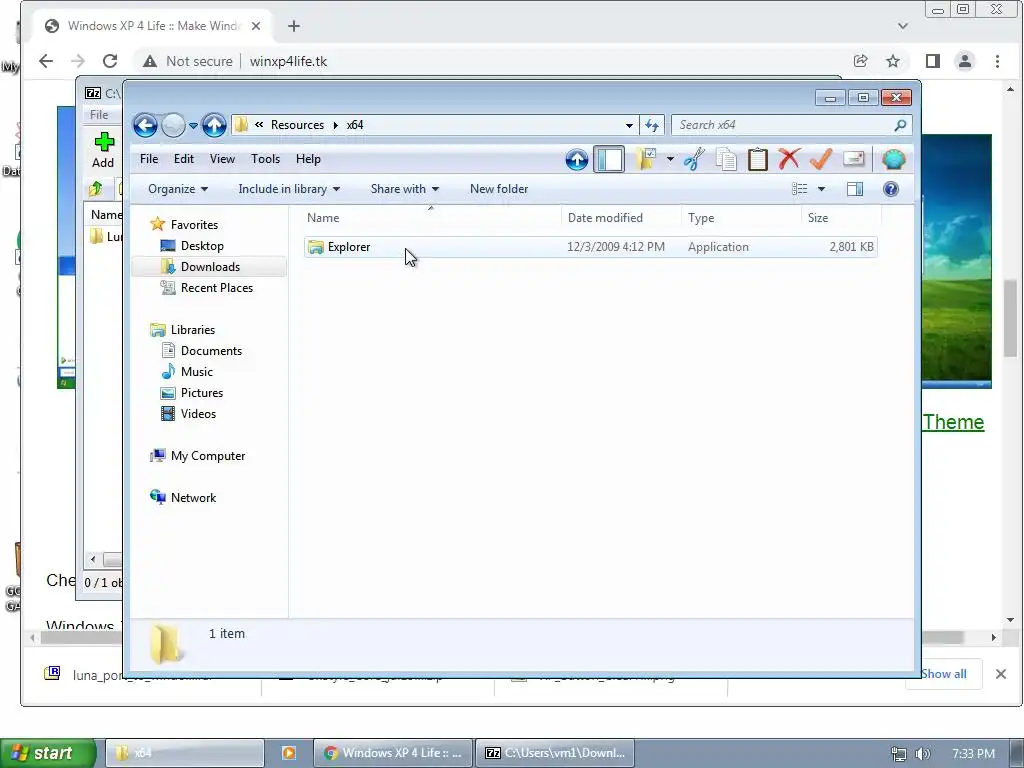The height and width of the screenshot is (768, 1024).
Task: Open the View menu
Action: click(222, 159)
